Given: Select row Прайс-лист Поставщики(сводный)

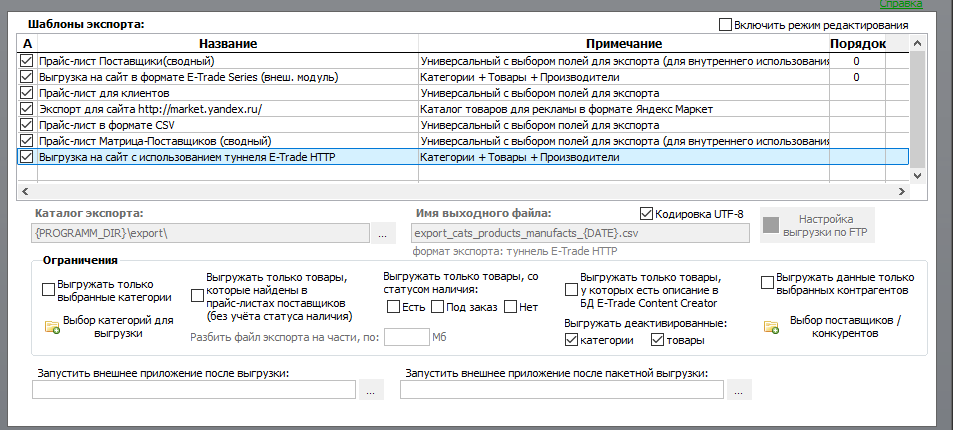Looking at the screenshot, I should point(463,61).
